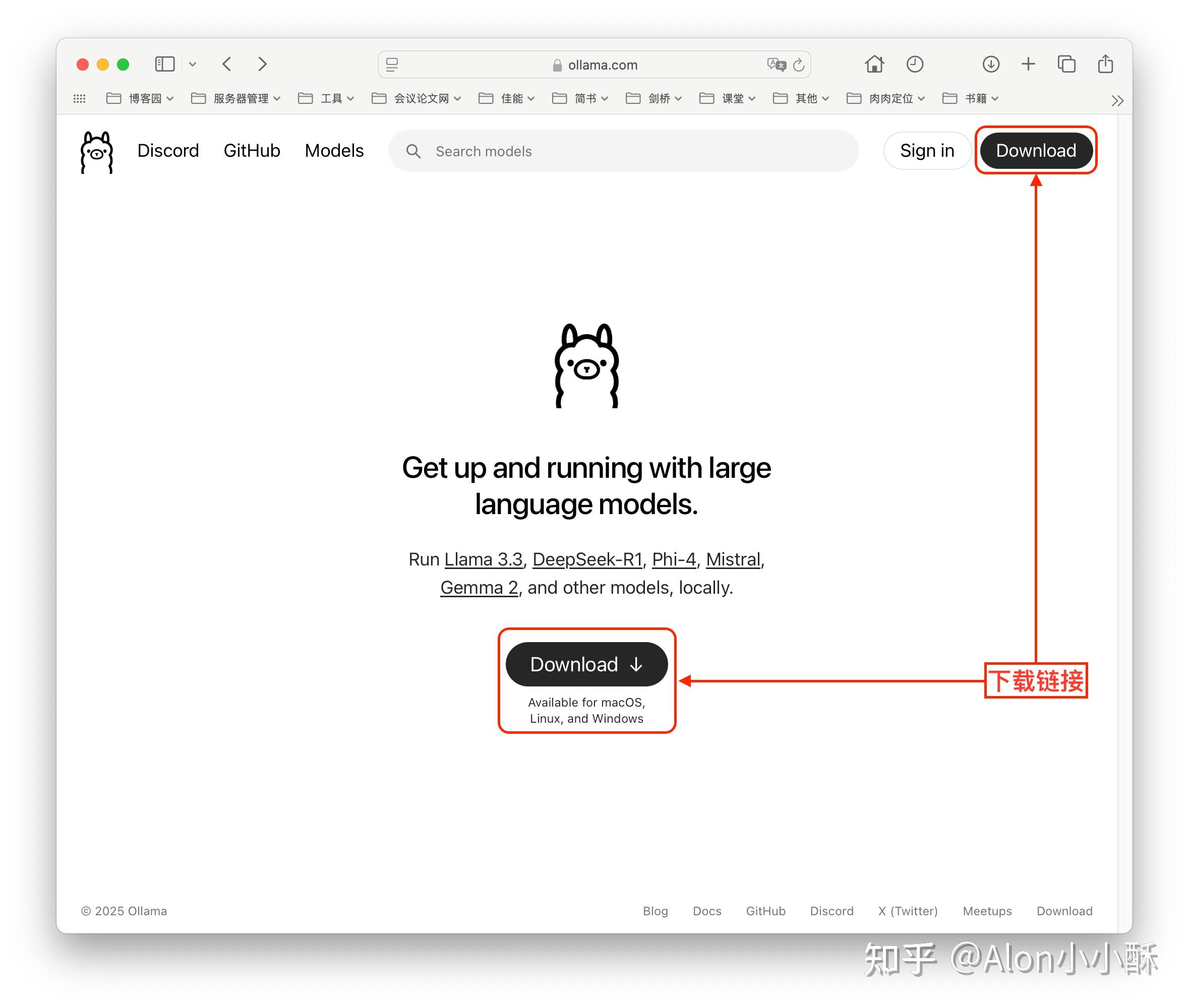Open the home page icon
1189x1008 pixels.
tap(874, 64)
